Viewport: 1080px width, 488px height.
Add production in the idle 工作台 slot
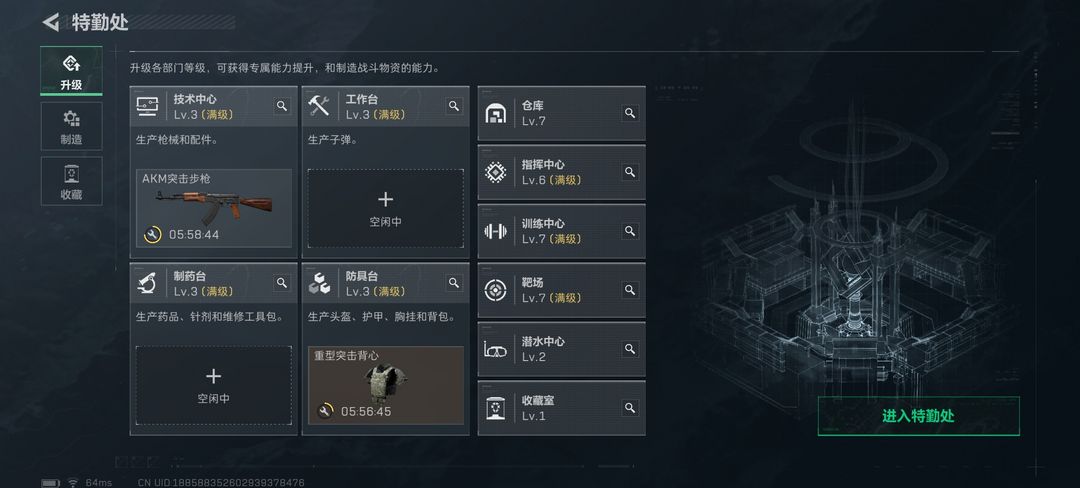tap(385, 209)
